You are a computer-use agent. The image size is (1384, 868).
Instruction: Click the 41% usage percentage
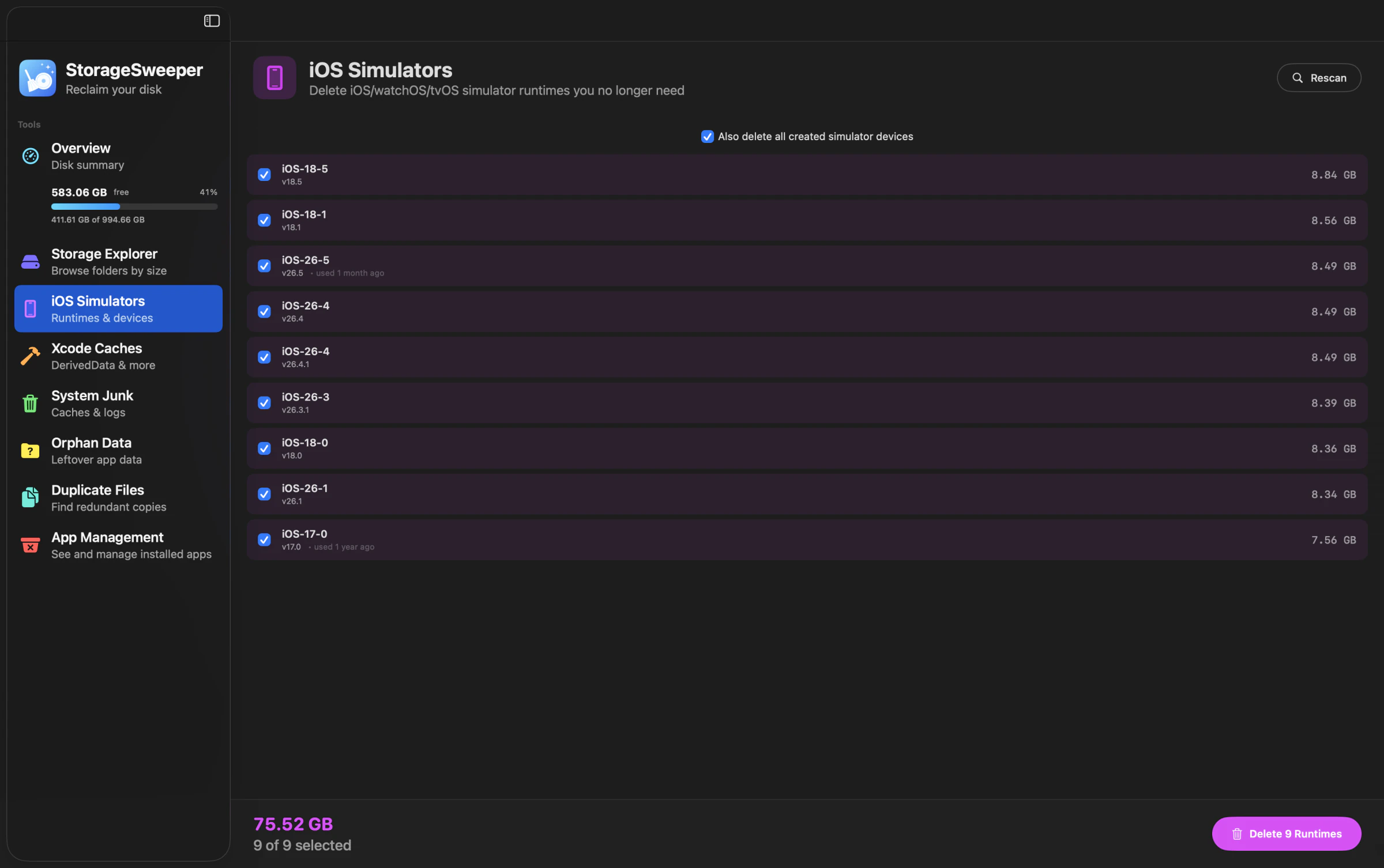point(209,192)
